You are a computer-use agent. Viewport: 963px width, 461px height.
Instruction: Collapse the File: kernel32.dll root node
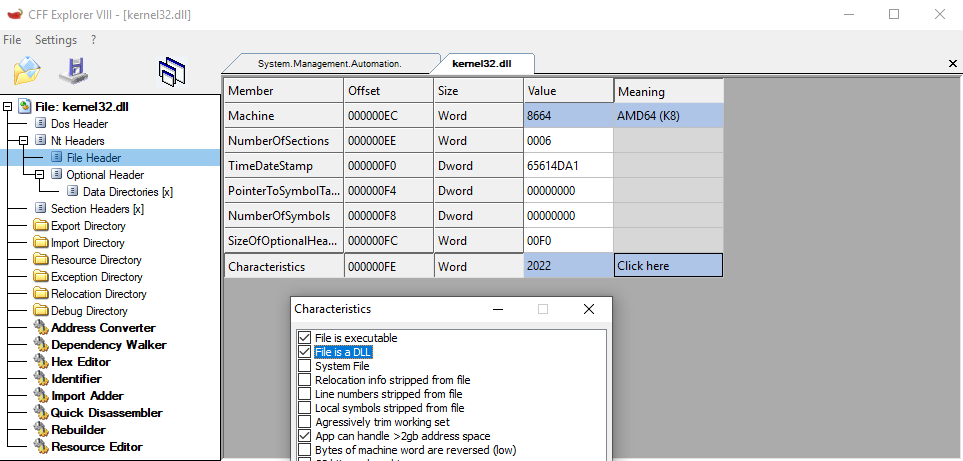pos(7,107)
